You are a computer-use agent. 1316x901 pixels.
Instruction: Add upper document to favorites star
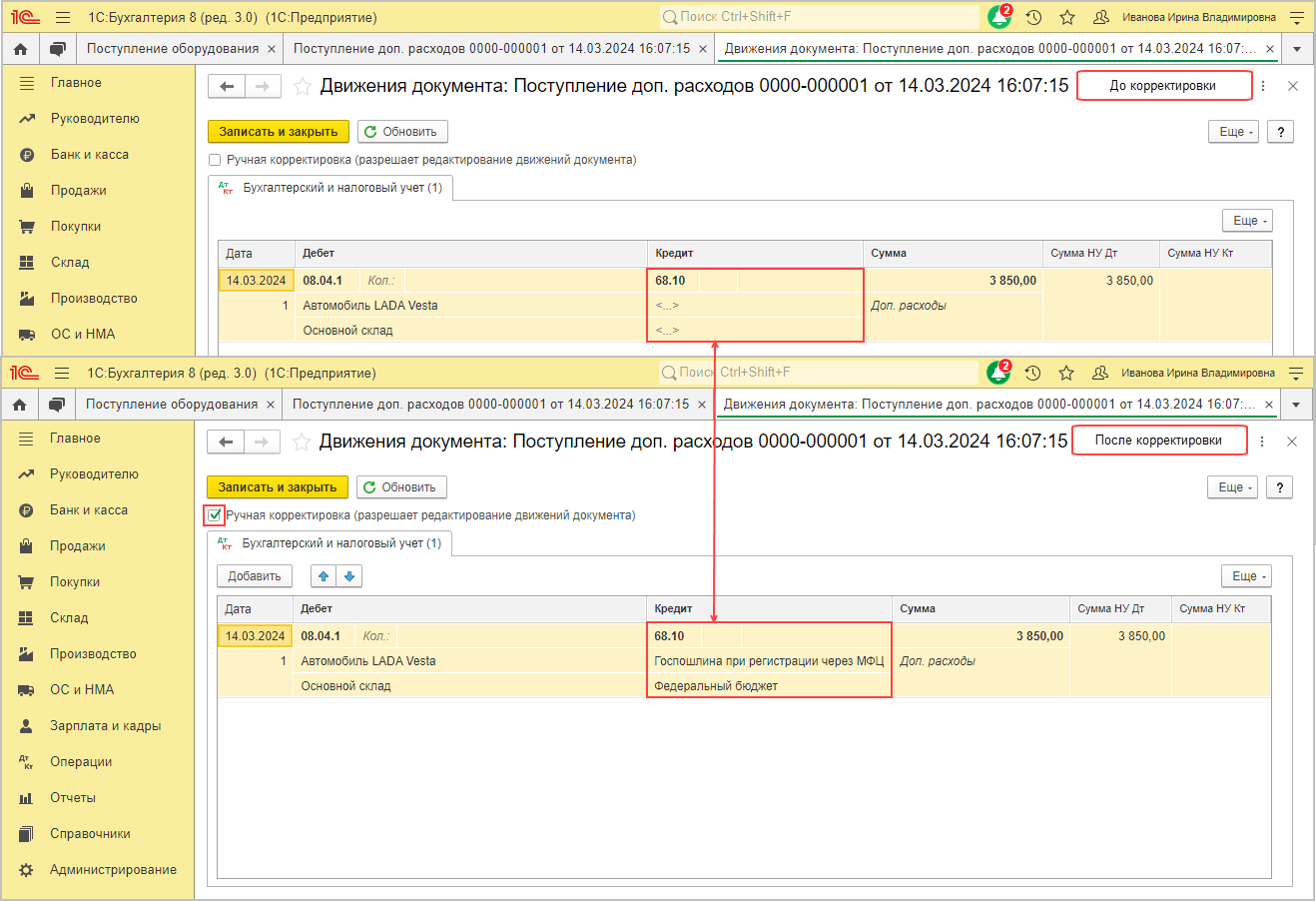(303, 87)
